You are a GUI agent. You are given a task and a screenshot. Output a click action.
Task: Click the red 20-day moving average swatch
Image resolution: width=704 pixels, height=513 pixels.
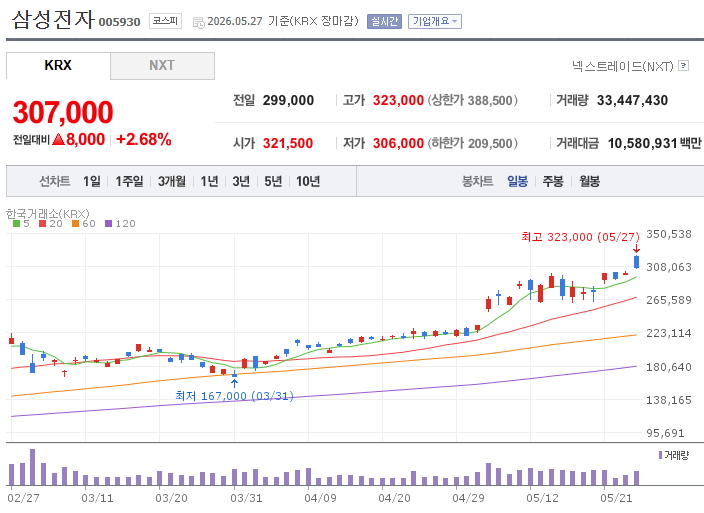[43, 224]
